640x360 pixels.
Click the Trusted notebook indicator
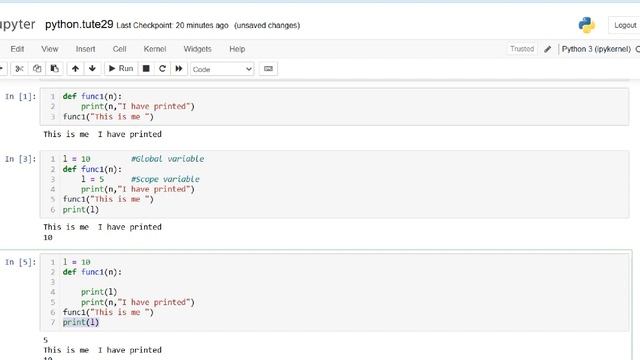pos(522,49)
